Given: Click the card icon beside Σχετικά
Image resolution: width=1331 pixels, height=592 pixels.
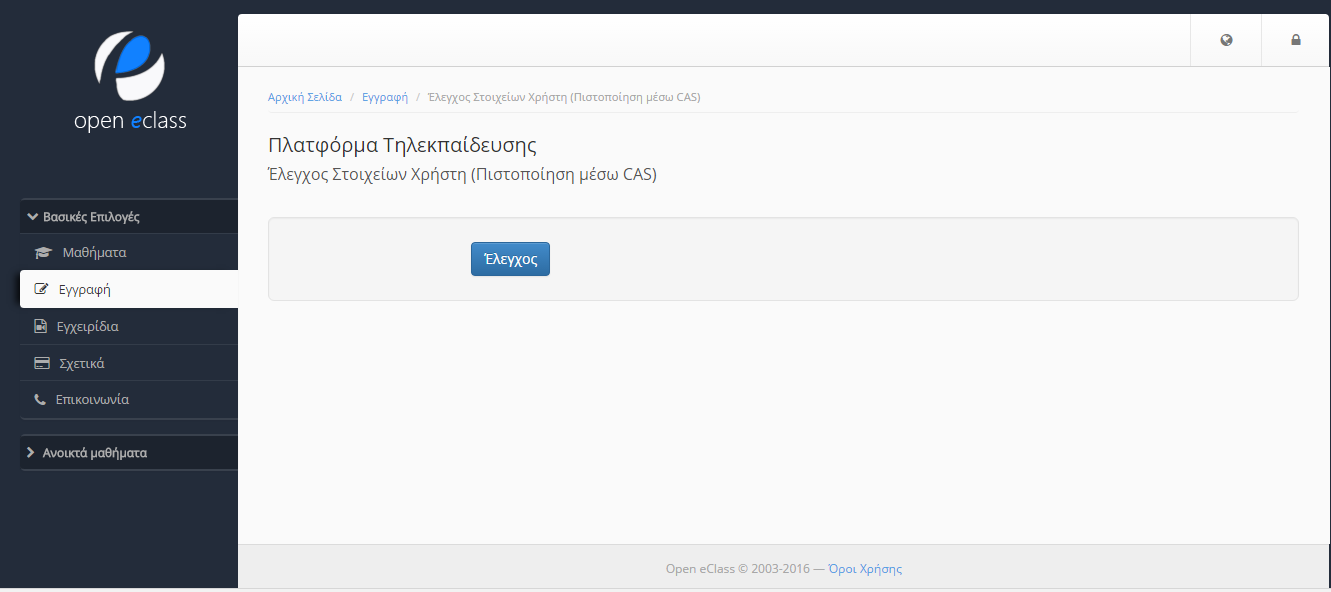Looking at the screenshot, I should click(x=42, y=363).
